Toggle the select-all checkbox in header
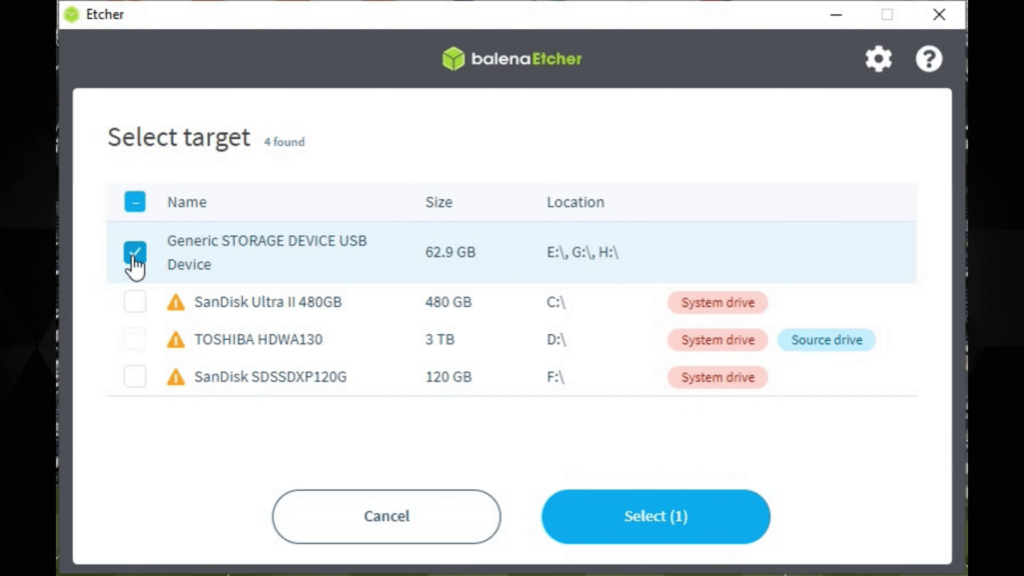Image resolution: width=1024 pixels, height=576 pixels. pos(135,202)
